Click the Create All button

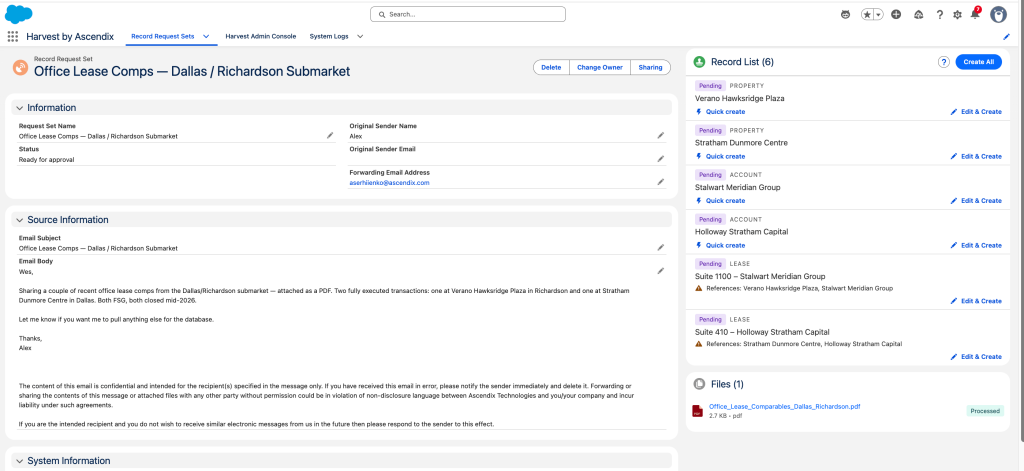pyautogui.click(x=978, y=62)
